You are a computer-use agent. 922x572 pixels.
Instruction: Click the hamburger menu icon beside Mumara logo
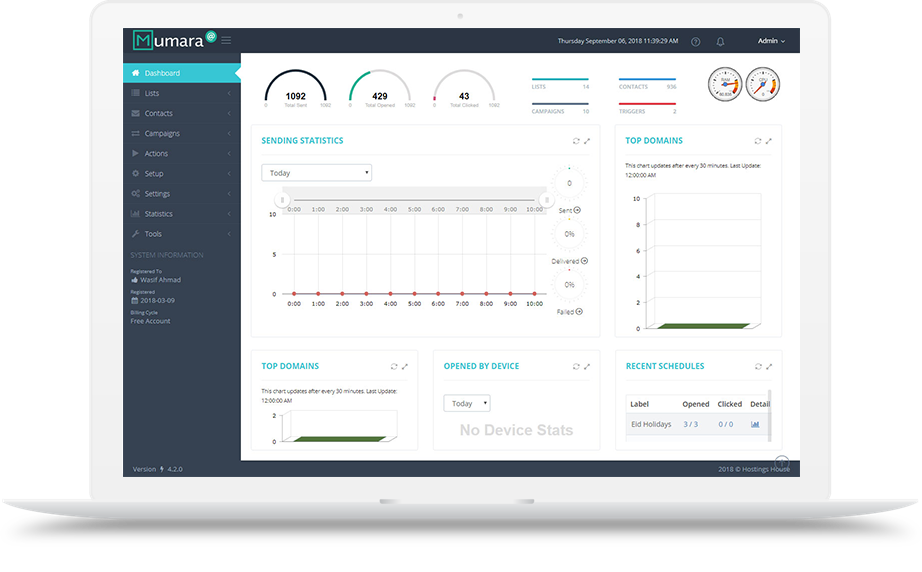[226, 41]
